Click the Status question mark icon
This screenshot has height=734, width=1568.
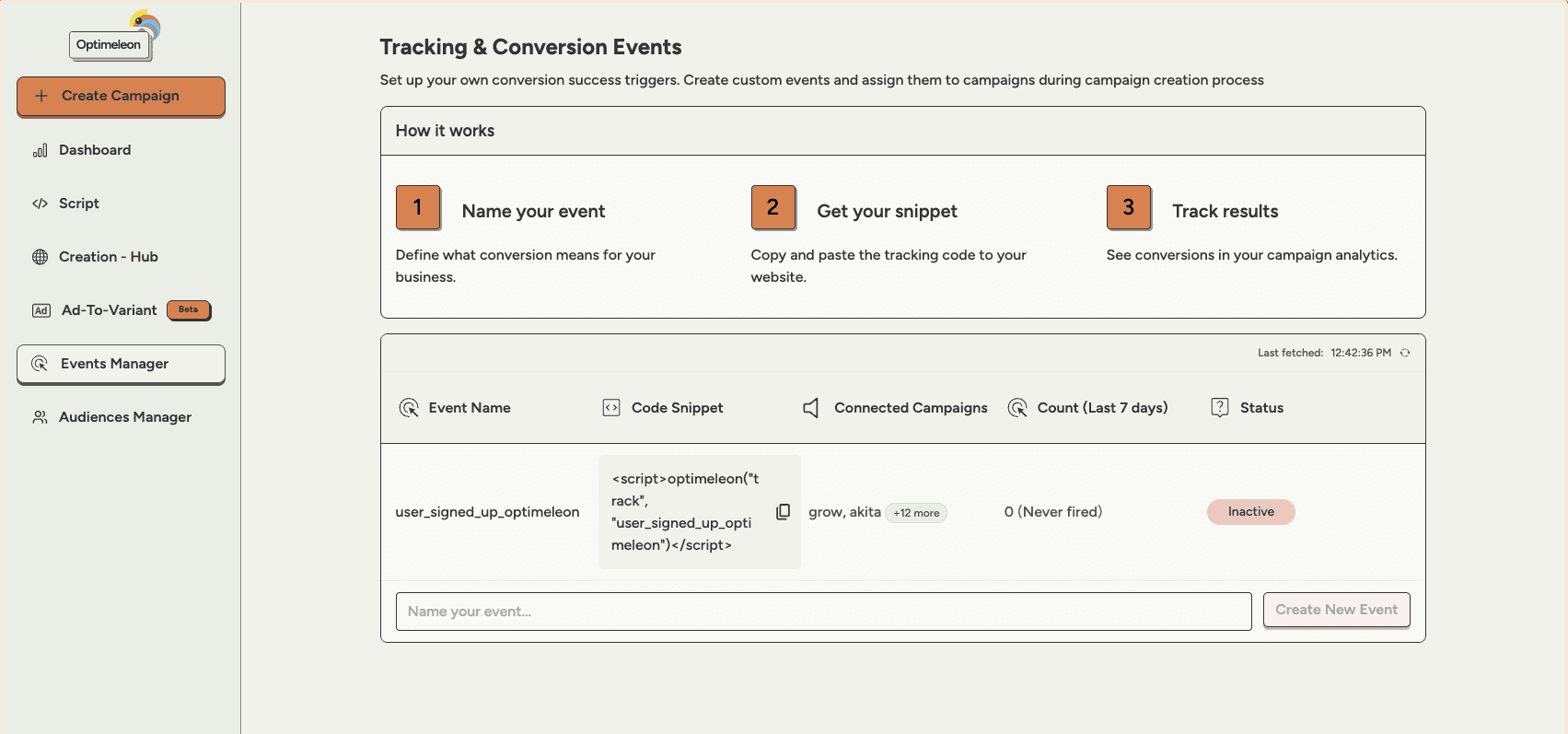1220,408
